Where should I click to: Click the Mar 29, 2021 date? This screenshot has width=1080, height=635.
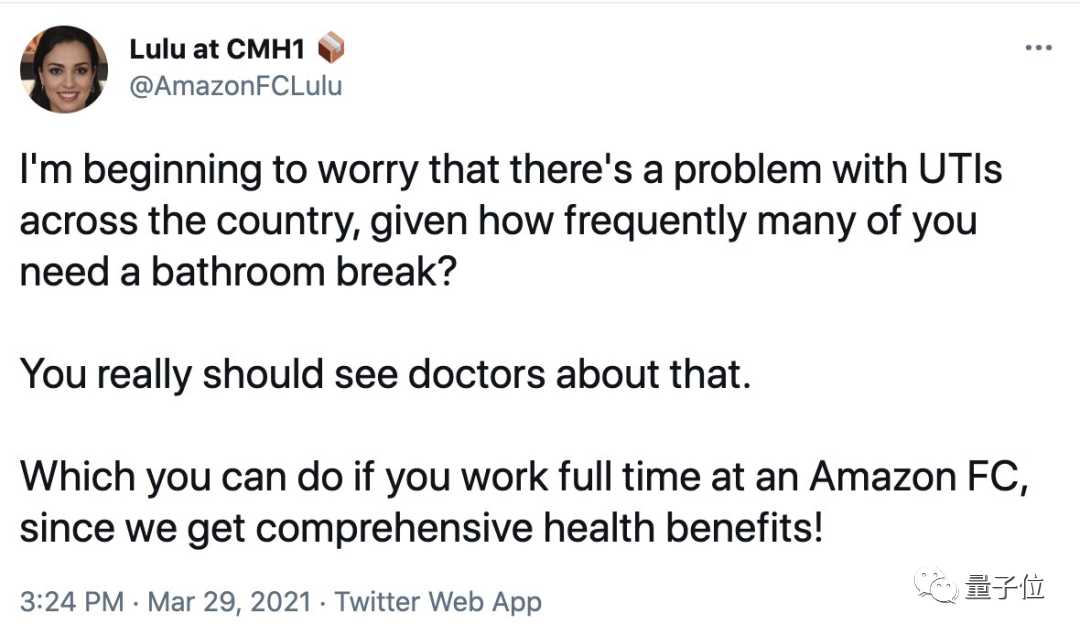[x=231, y=602]
